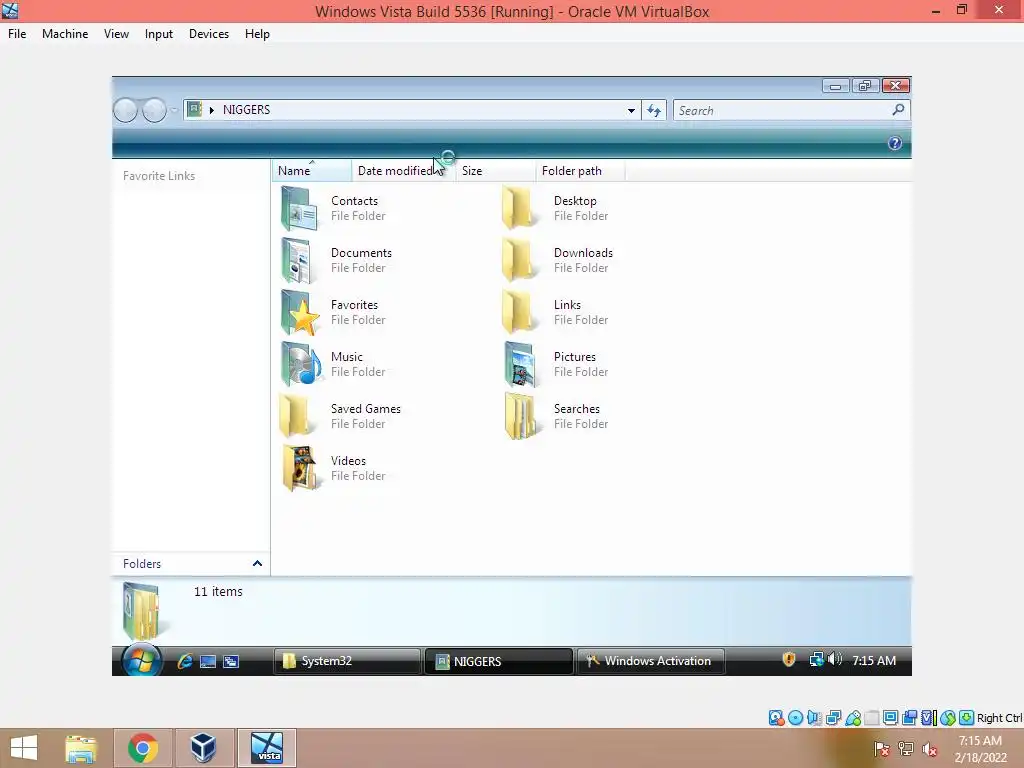This screenshot has height=768, width=1024.
Task: Click the Explorer help question mark icon
Action: click(x=895, y=143)
